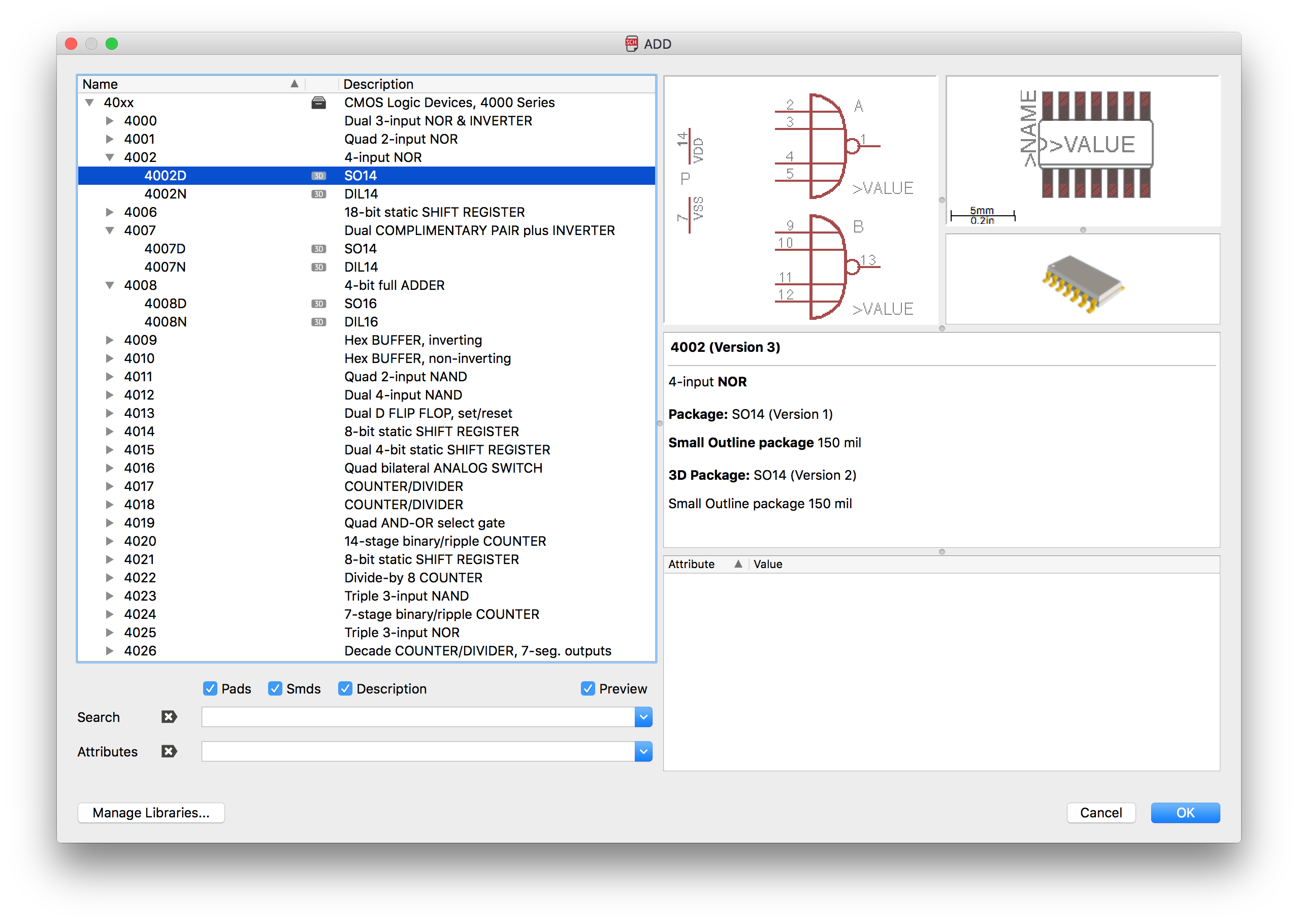The image size is (1298, 924).
Task: Click the 3D chip model preview
Action: [x=1082, y=282]
